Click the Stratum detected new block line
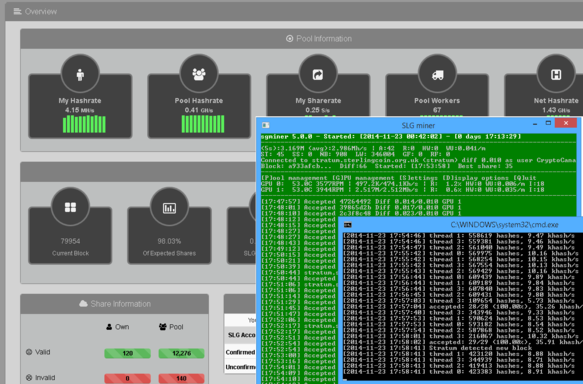The height and width of the screenshot is (384, 583). [437, 348]
